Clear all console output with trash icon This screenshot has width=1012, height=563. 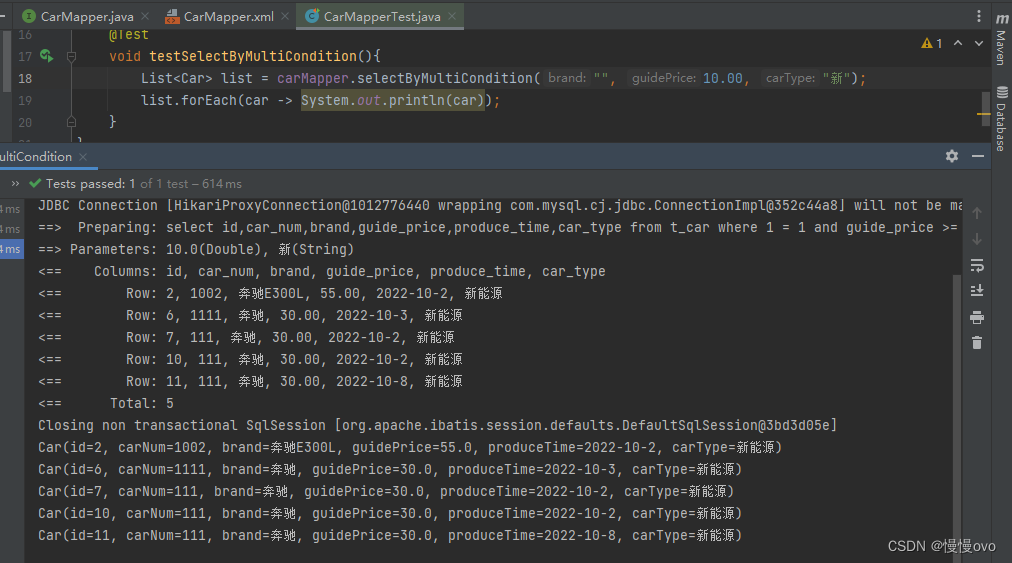pos(977,343)
